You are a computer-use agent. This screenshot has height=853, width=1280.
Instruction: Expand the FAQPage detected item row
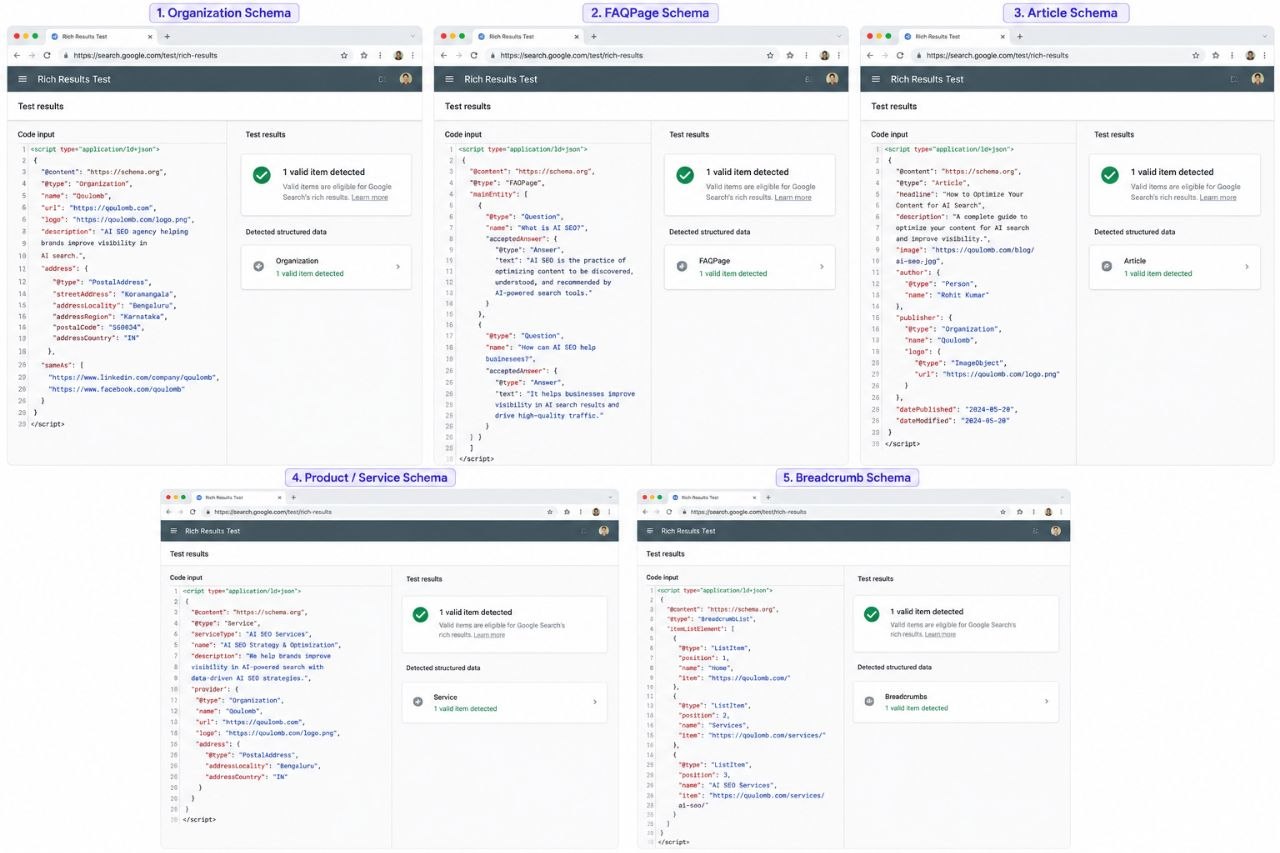(x=751, y=267)
